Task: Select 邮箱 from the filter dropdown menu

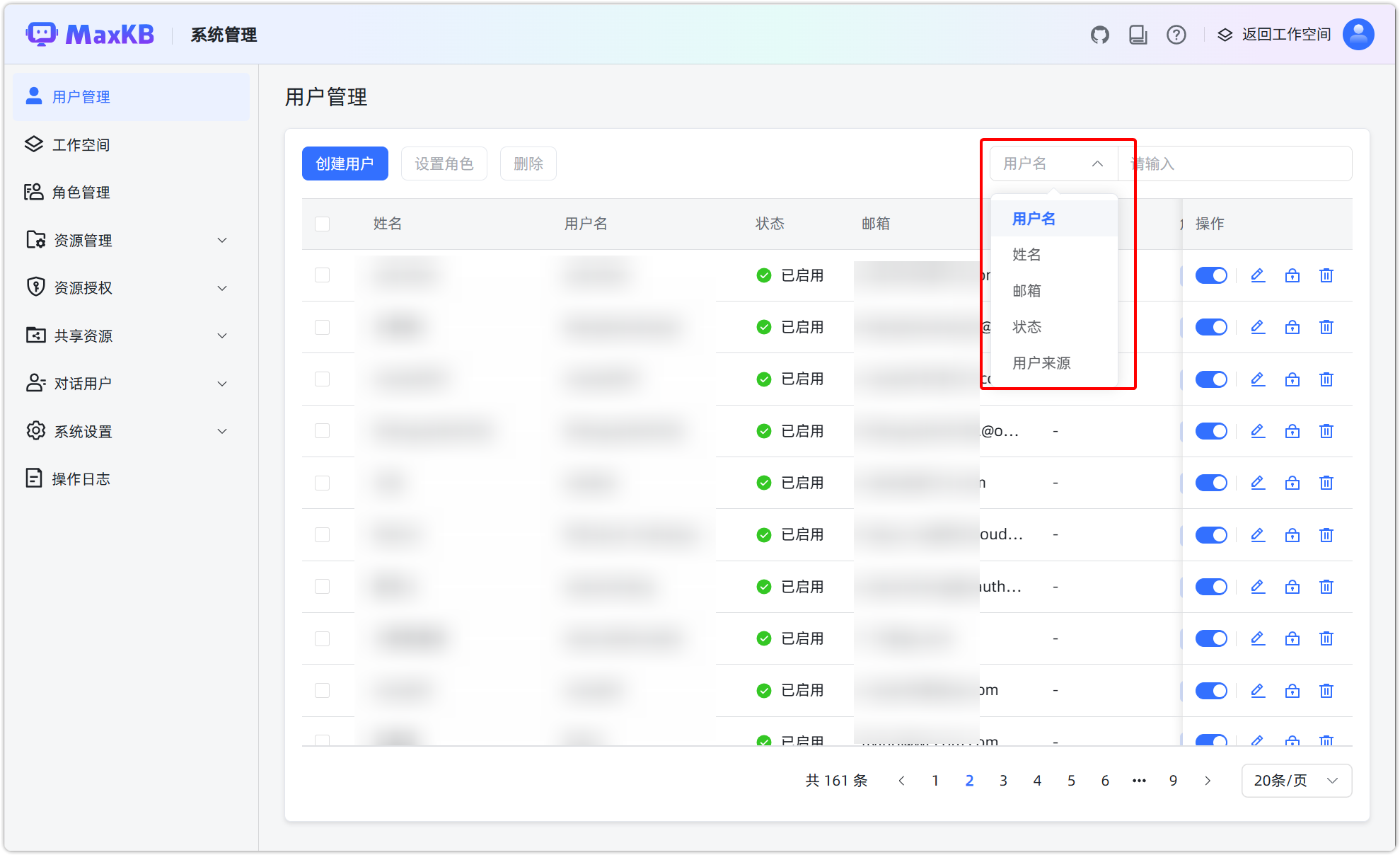Action: [x=1026, y=291]
